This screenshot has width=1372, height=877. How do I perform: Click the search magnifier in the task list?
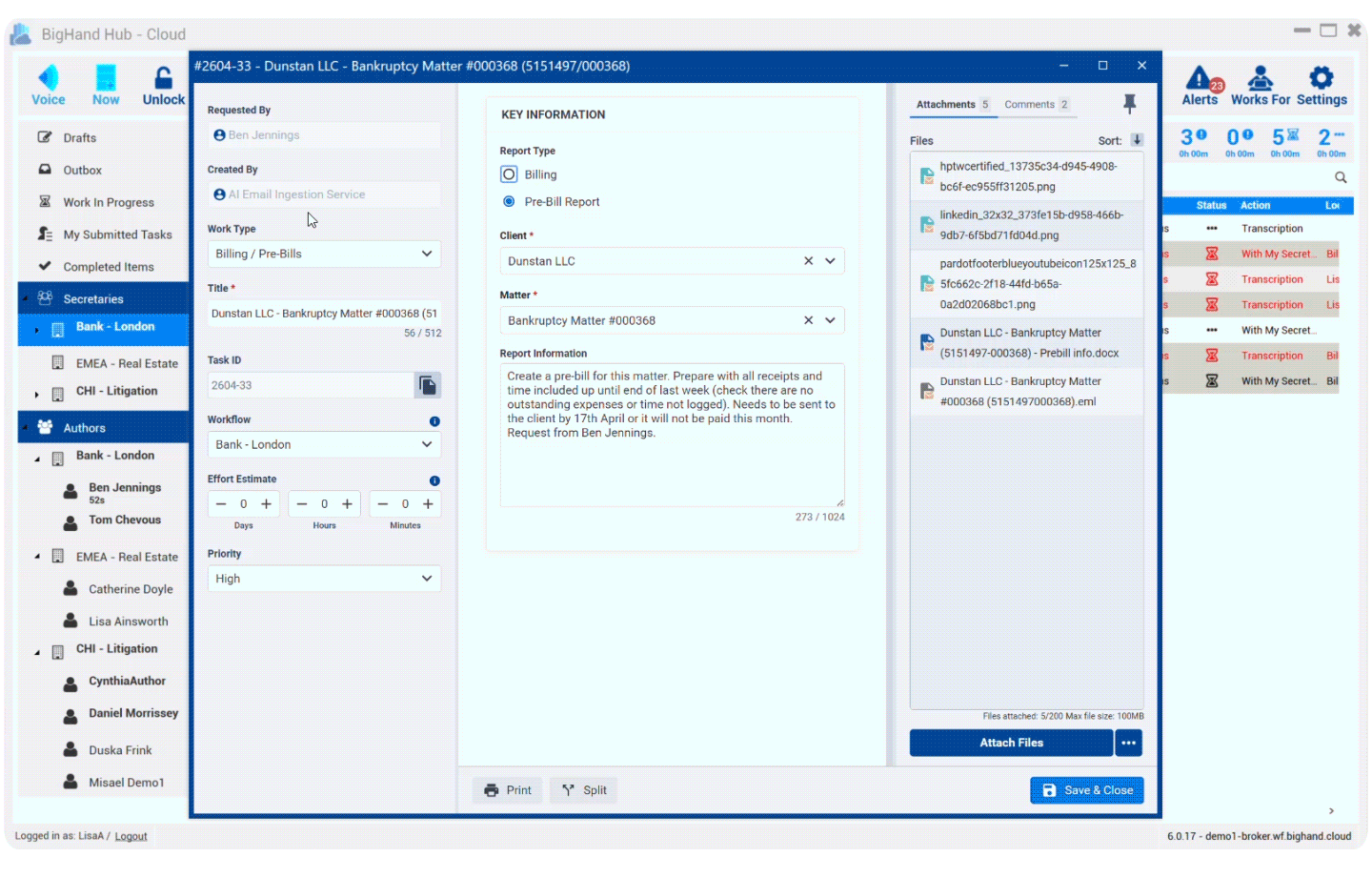click(1341, 177)
